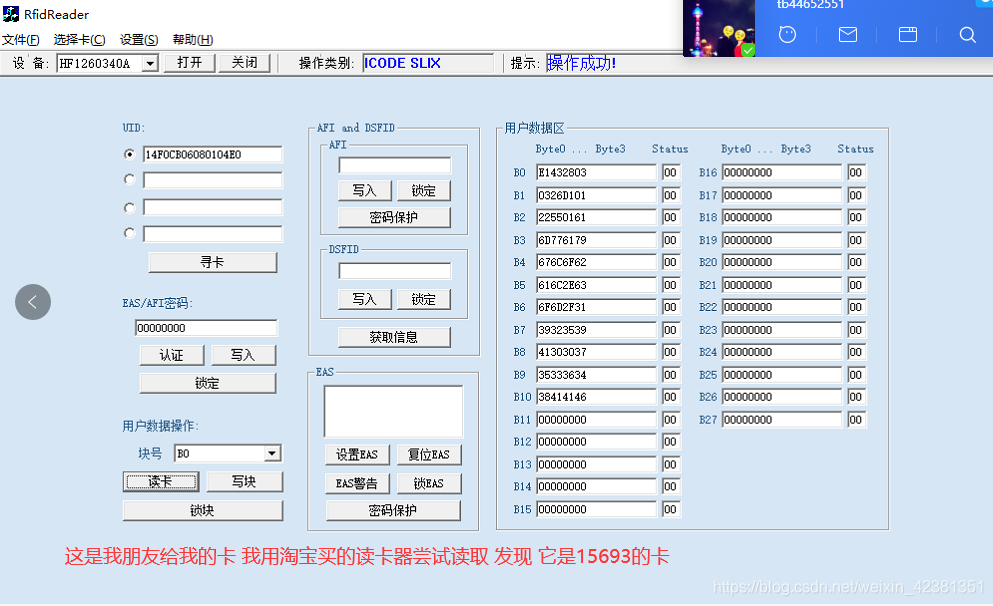
Task: Click the EAS output text area
Action: tap(393, 412)
